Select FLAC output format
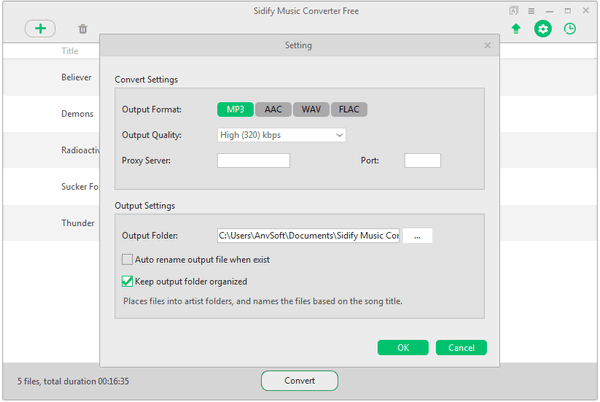Image resolution: width=600 pixels, height=402 pixels. click(x=349, y=109)
